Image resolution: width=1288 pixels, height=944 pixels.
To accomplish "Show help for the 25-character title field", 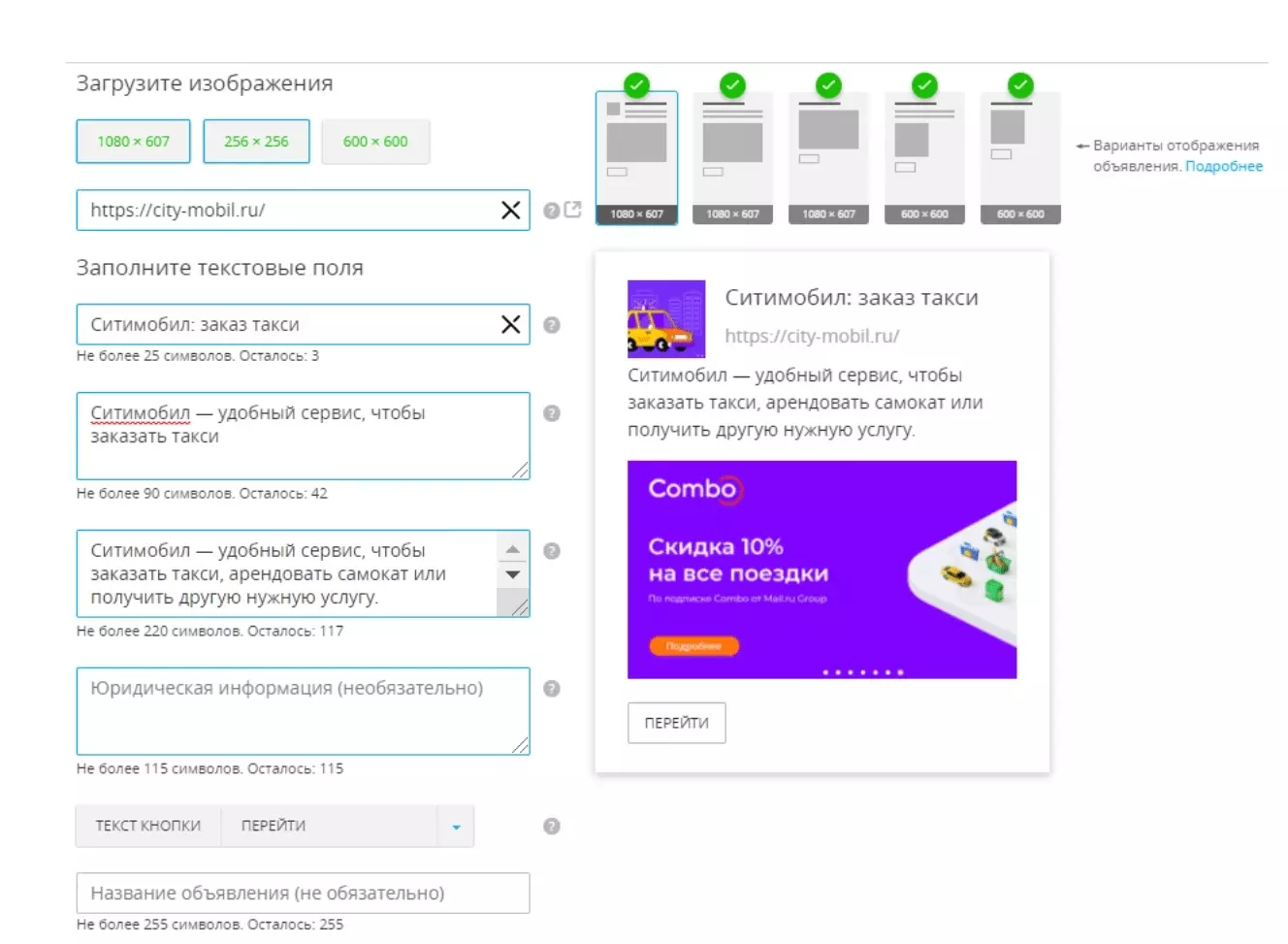I will (x=552, y=325).
